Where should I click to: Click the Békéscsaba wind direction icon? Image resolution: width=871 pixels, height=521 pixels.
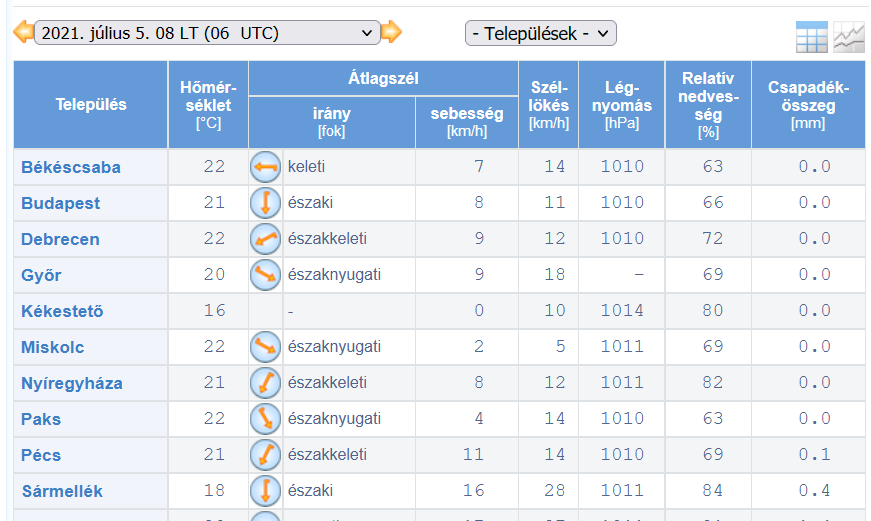[265, 167]
